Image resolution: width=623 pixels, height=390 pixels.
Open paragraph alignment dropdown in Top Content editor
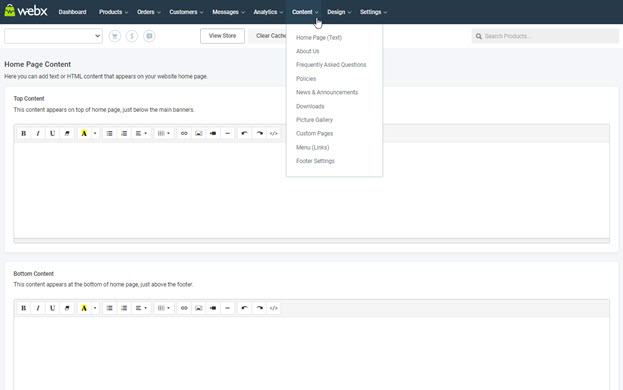click(x=141, y=133)
